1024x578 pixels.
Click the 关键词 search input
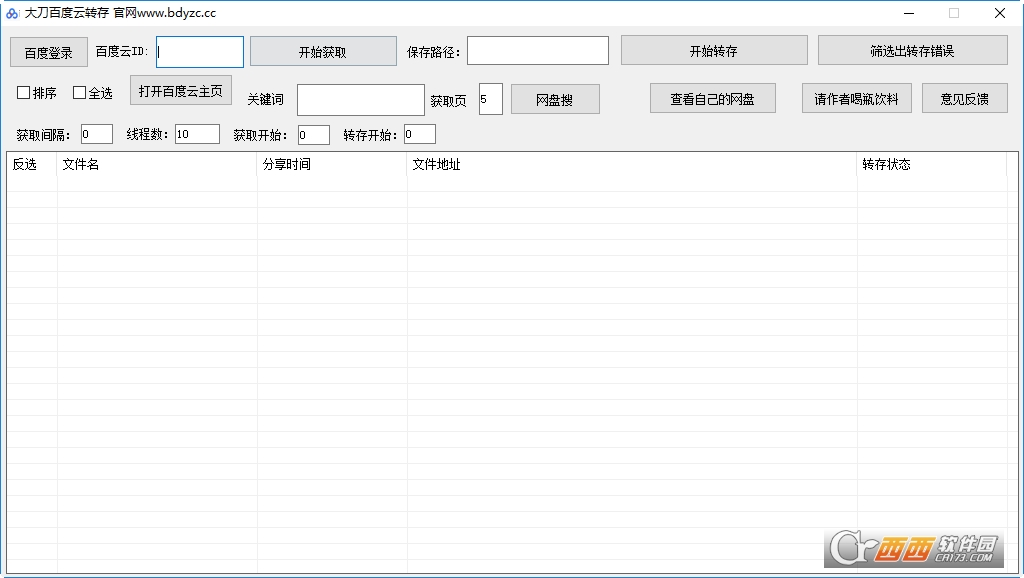click(360, 100)
